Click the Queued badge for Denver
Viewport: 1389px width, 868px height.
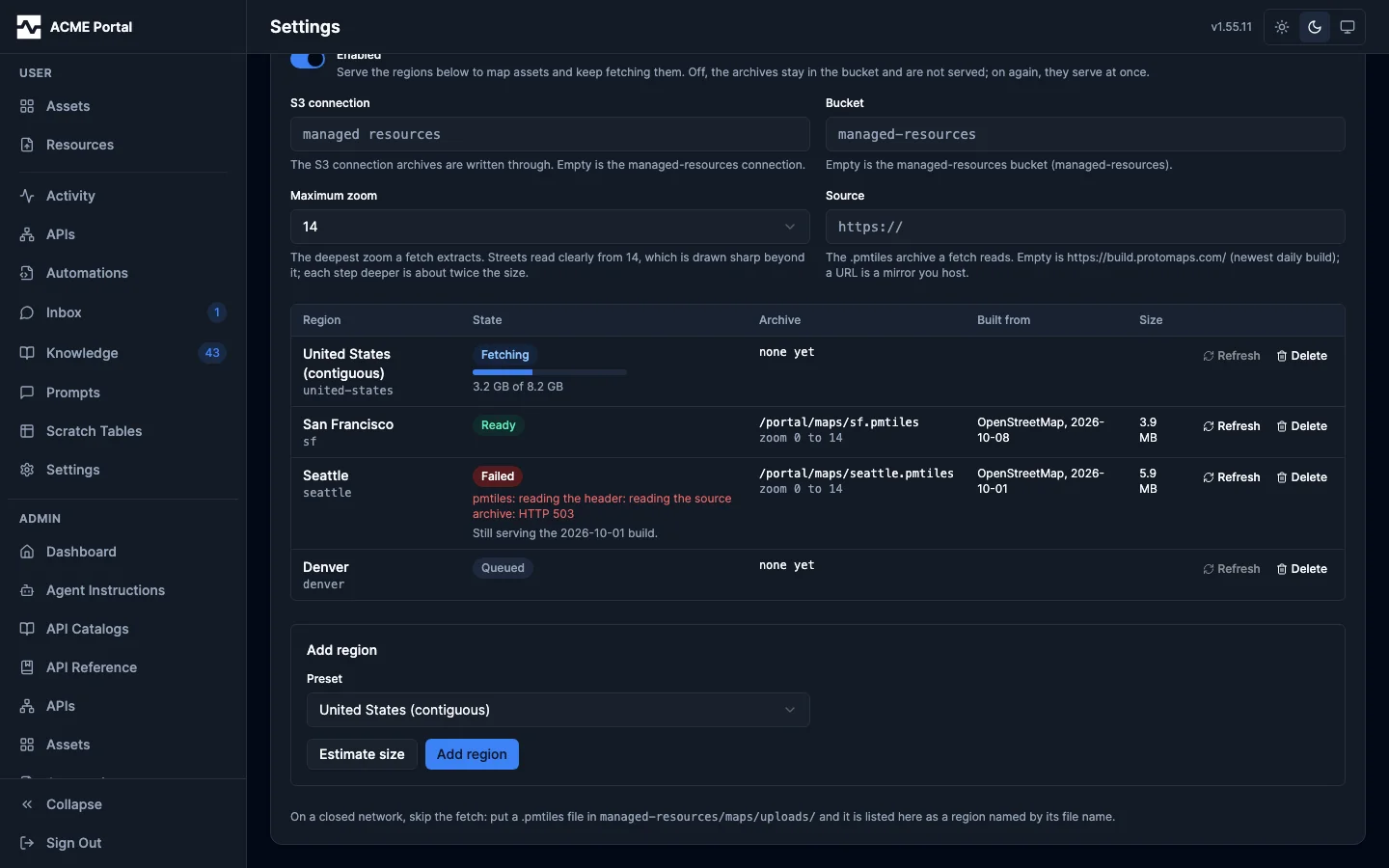tap(503, 568)
